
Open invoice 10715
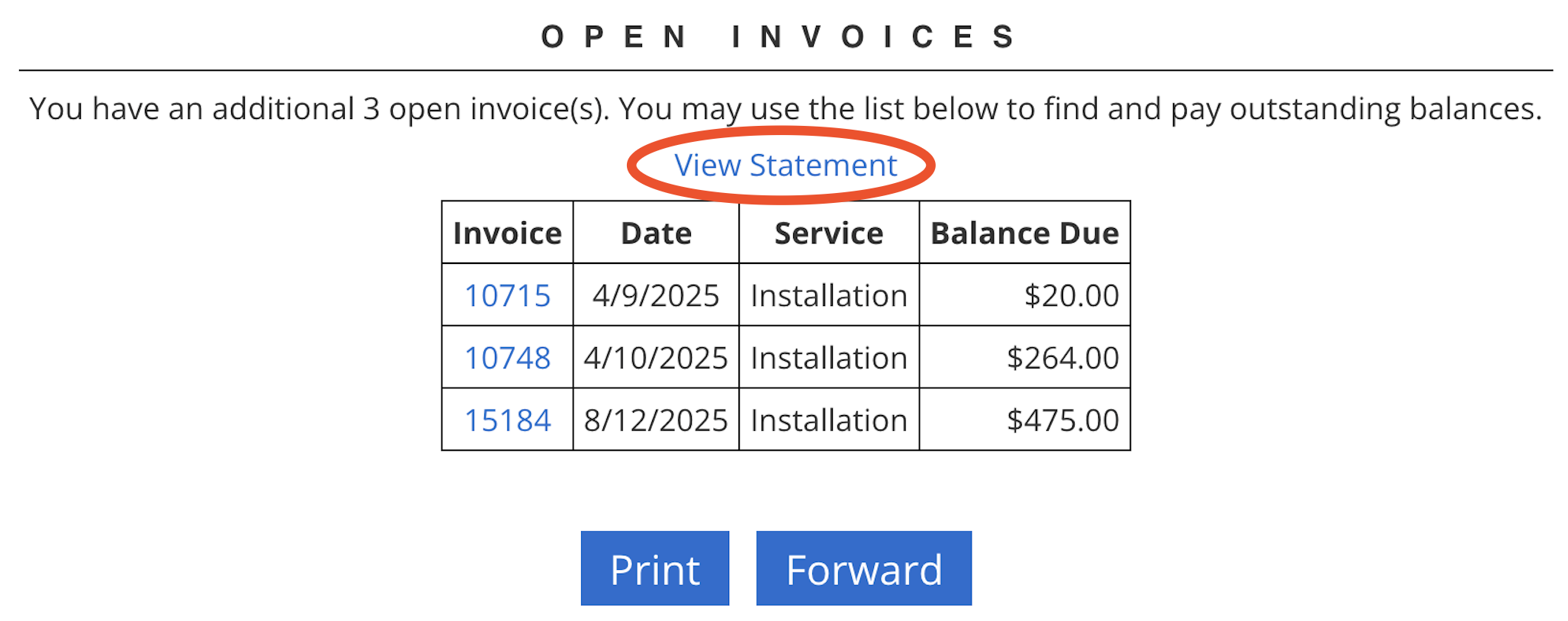507,296
